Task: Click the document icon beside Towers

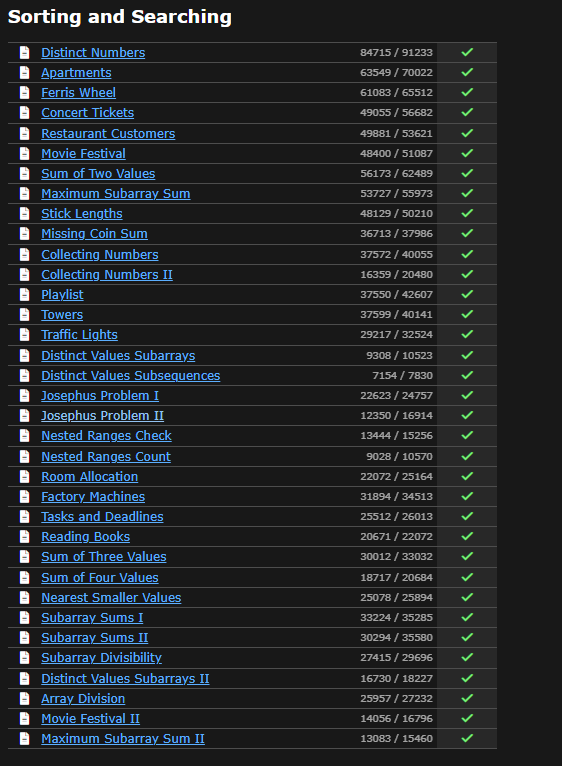Action: 24,315
